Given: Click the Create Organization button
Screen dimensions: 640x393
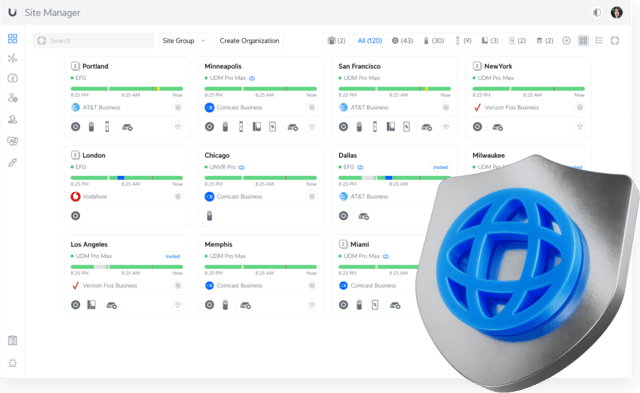Looking at the screenshot, I should tap(249, 40).
